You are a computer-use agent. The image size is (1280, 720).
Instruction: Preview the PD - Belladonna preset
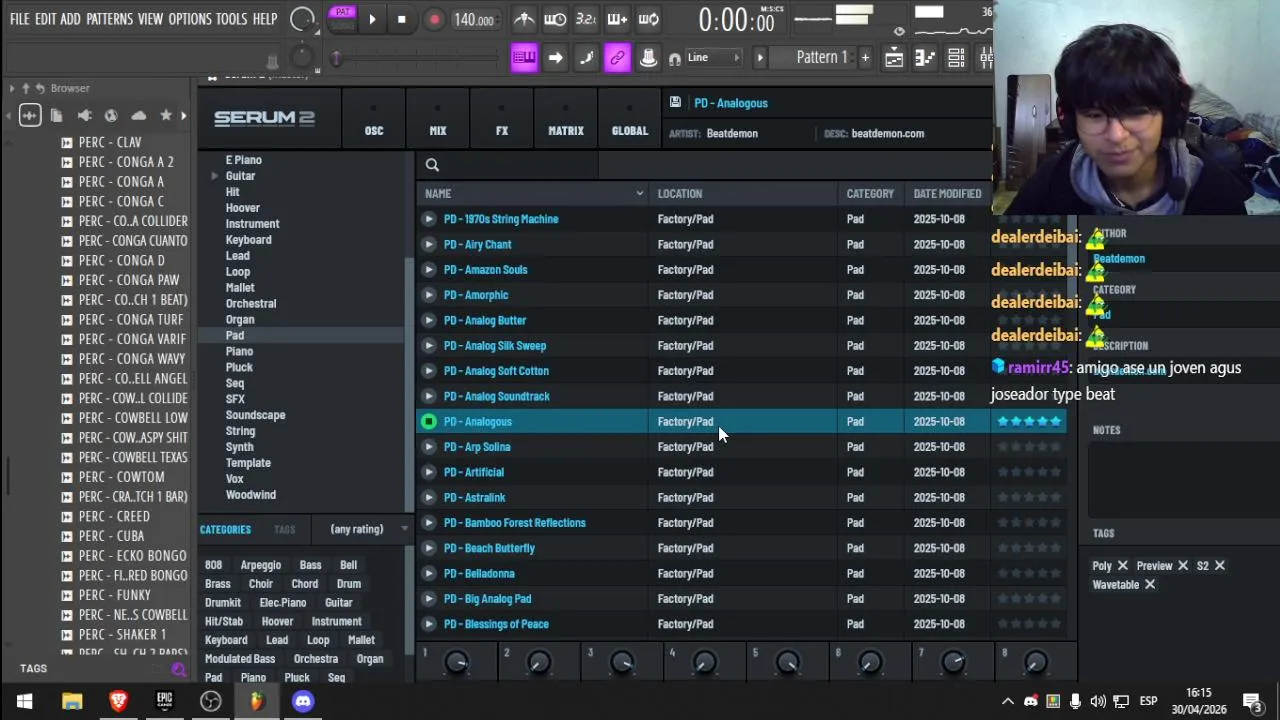pos(429,573)
